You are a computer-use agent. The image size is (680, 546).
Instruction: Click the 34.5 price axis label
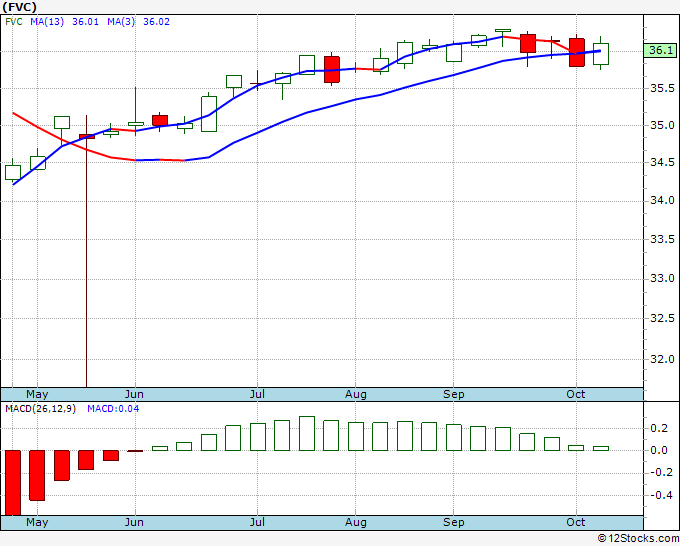(x=662, y=163)
